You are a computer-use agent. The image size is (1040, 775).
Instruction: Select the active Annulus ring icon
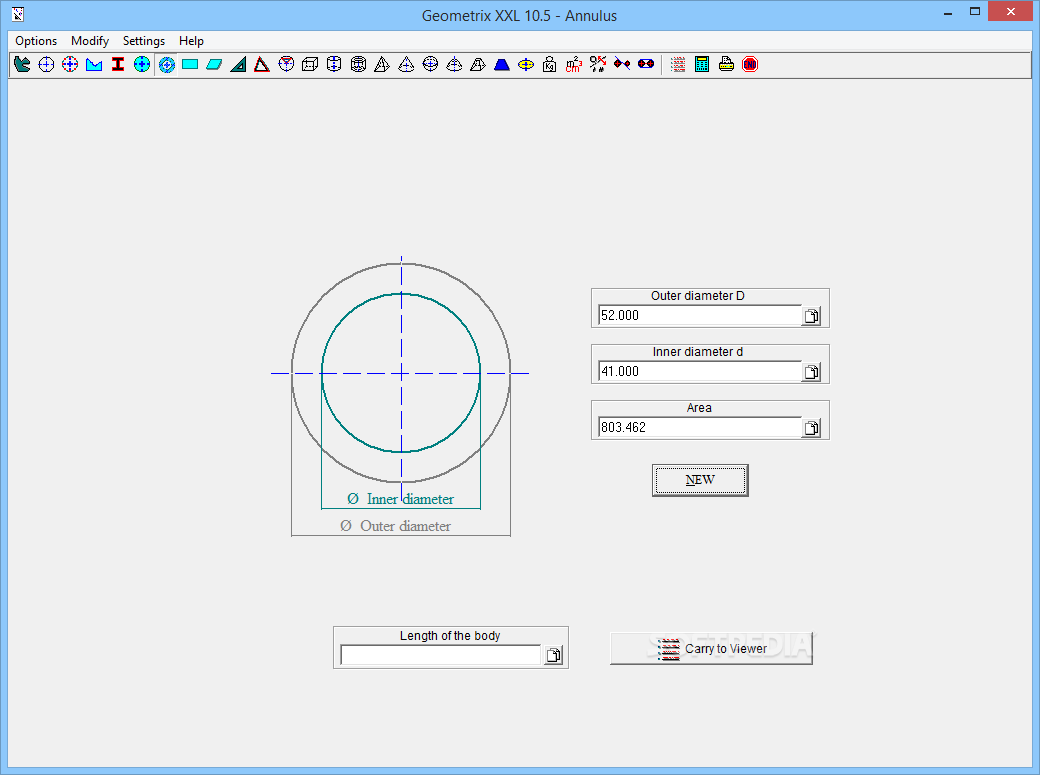coord(166,64)
